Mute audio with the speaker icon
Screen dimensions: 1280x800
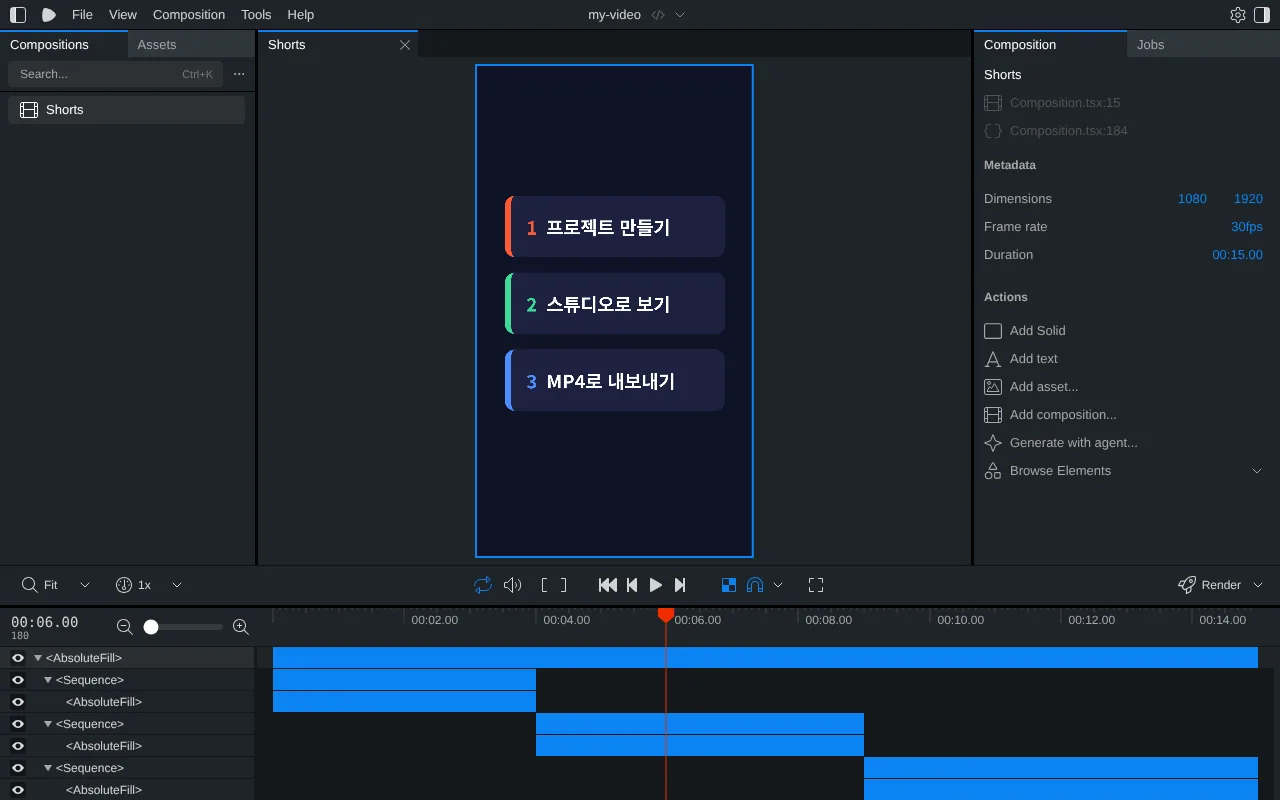[513, 585]
